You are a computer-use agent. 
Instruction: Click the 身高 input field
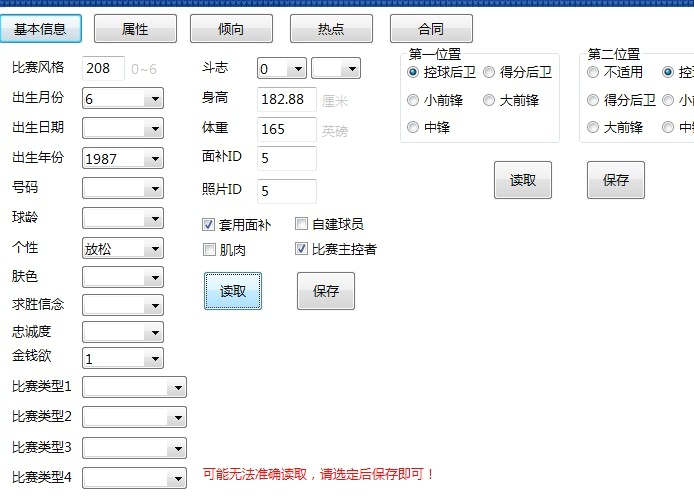(x=286, y=99)
